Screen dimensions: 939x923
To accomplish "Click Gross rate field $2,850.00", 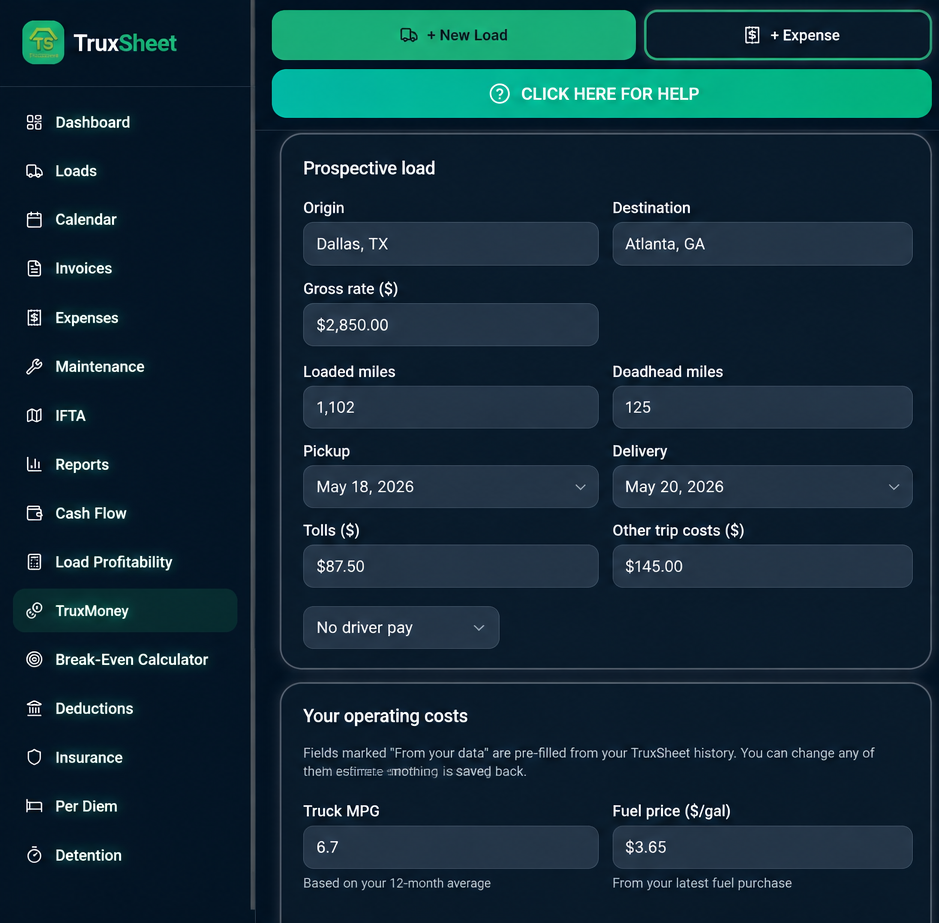I will pyautogui.click(x=450, y=325).
